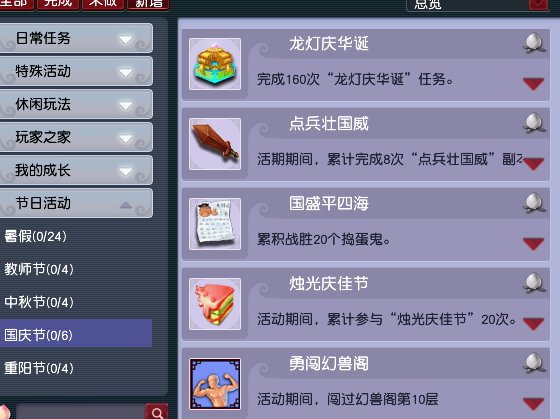The image size is (560, 419).
Task: Switch to the 完成 tab
Action: [x=58, y=5]
